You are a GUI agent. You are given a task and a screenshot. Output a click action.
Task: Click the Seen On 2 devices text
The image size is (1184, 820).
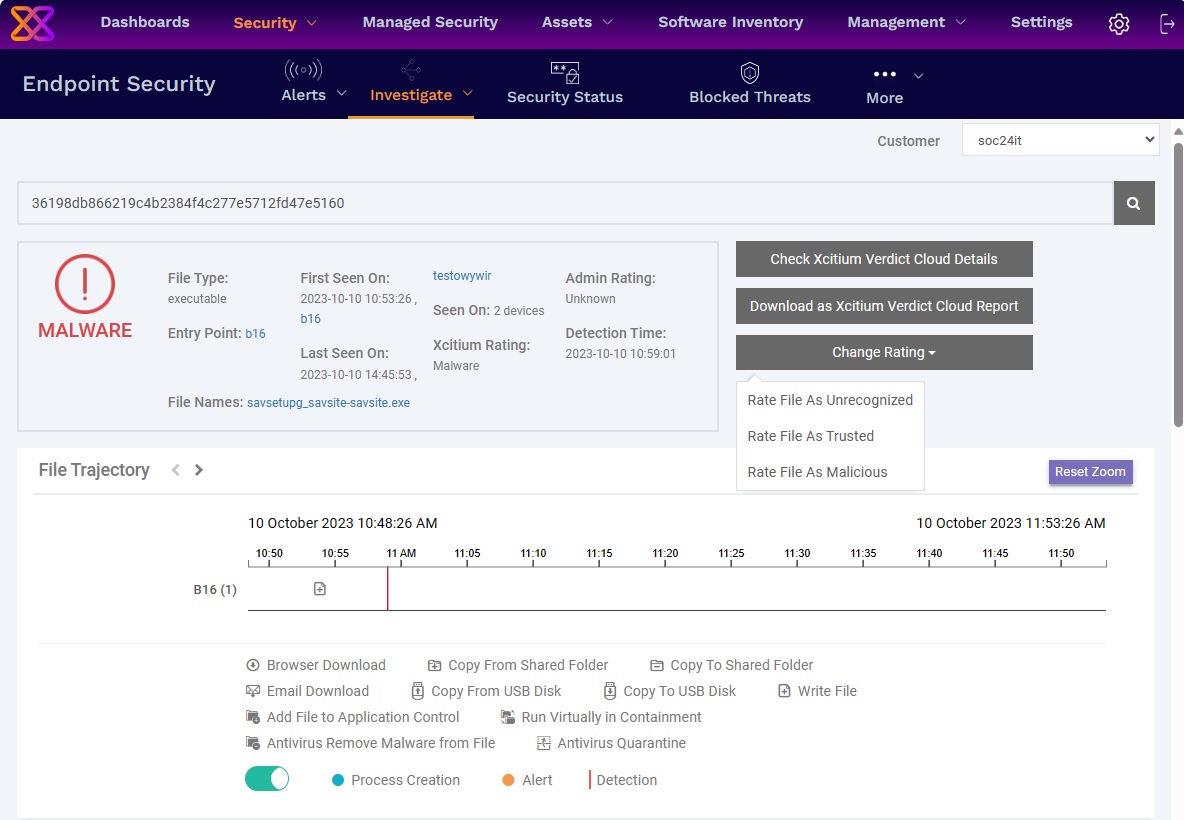point(489,310)
